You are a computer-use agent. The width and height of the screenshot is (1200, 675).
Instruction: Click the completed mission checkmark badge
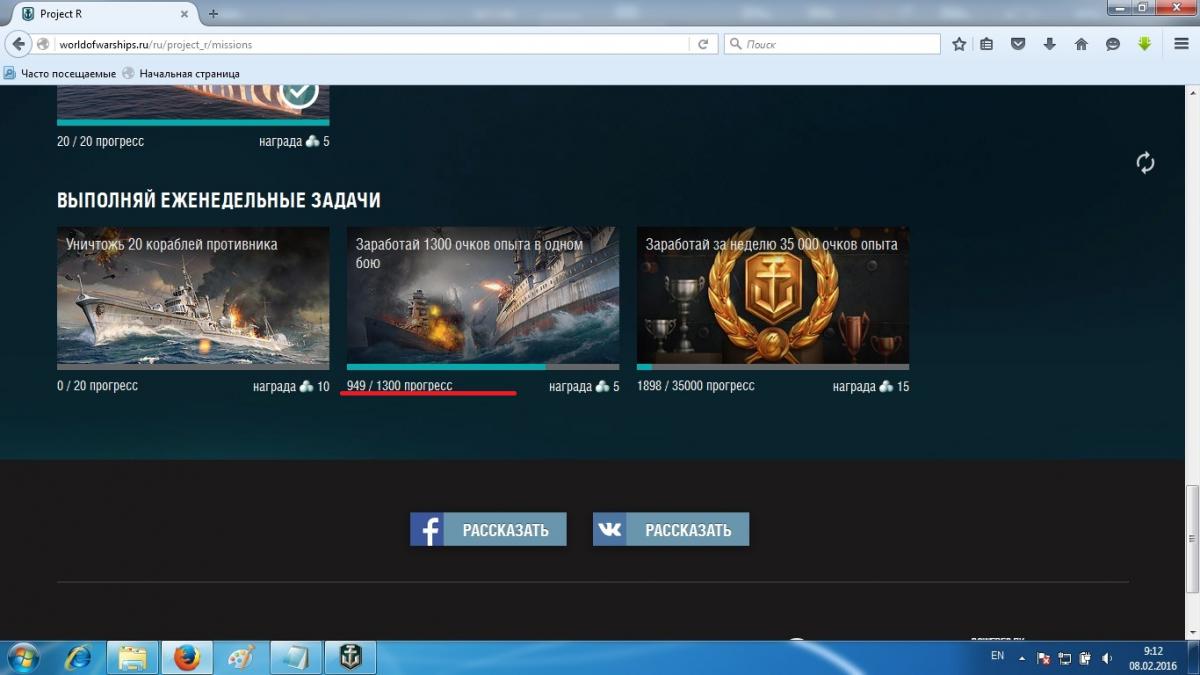point(298,92)
